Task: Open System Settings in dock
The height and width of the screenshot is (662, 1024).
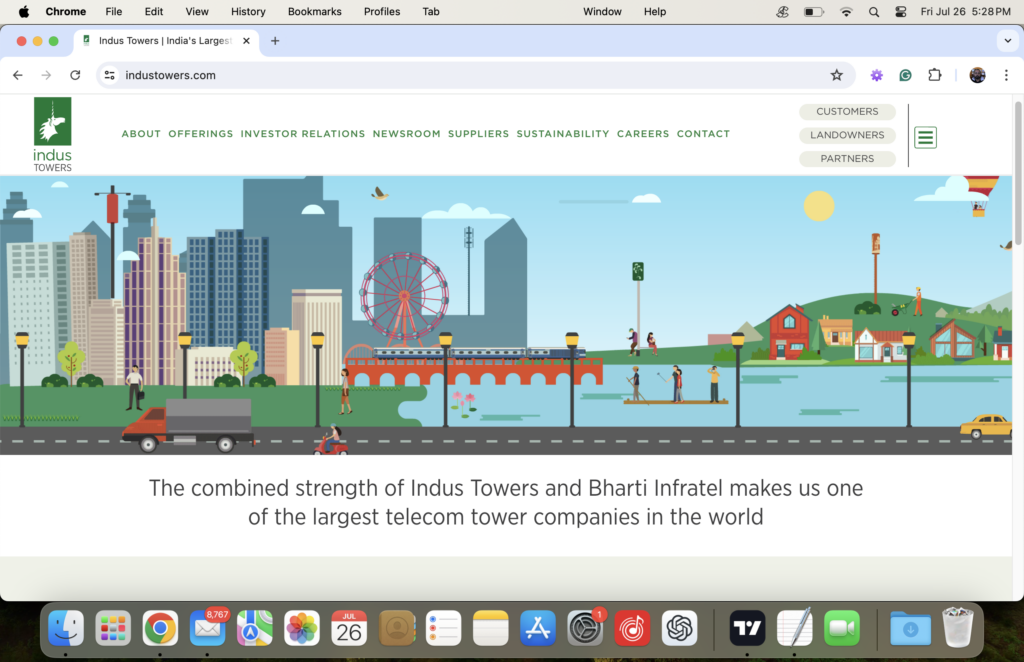Action: tap(584, 628)
